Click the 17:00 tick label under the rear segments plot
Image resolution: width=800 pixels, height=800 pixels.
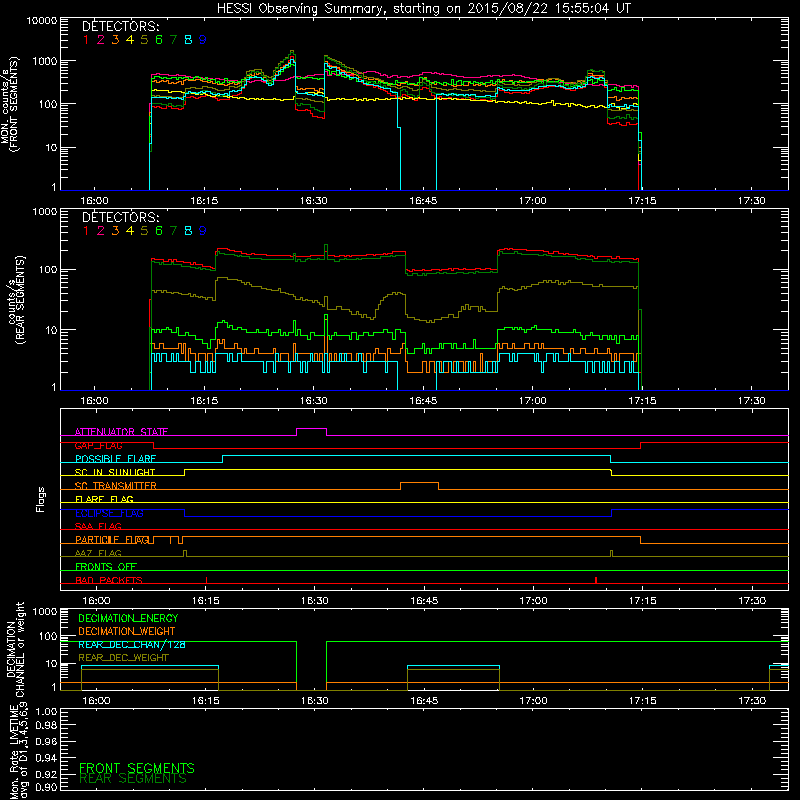[533, 401]
